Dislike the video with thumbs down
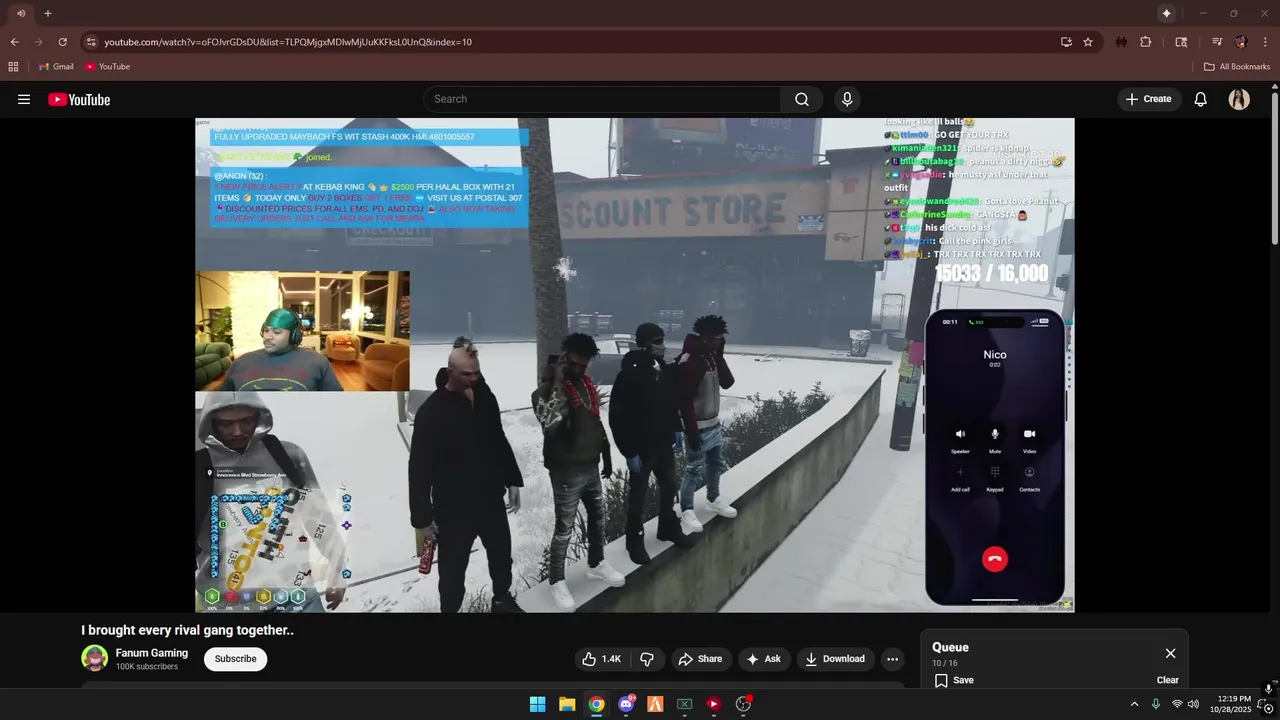The width and height of the screenshot is (1280, 720). click(x=647, y=659)
